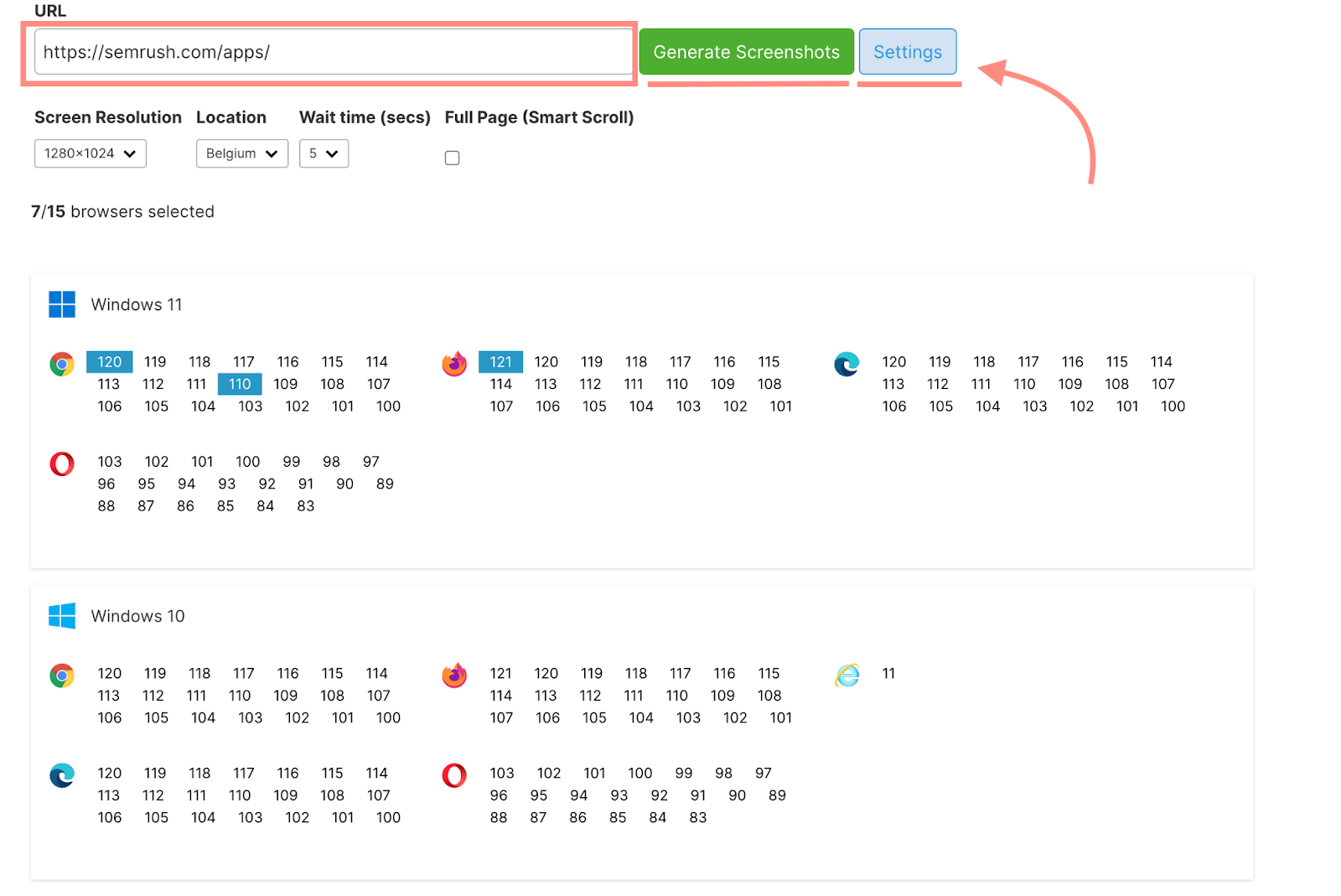
Task: Click the Generate Screenshots button
Action: tap(746, 52)
